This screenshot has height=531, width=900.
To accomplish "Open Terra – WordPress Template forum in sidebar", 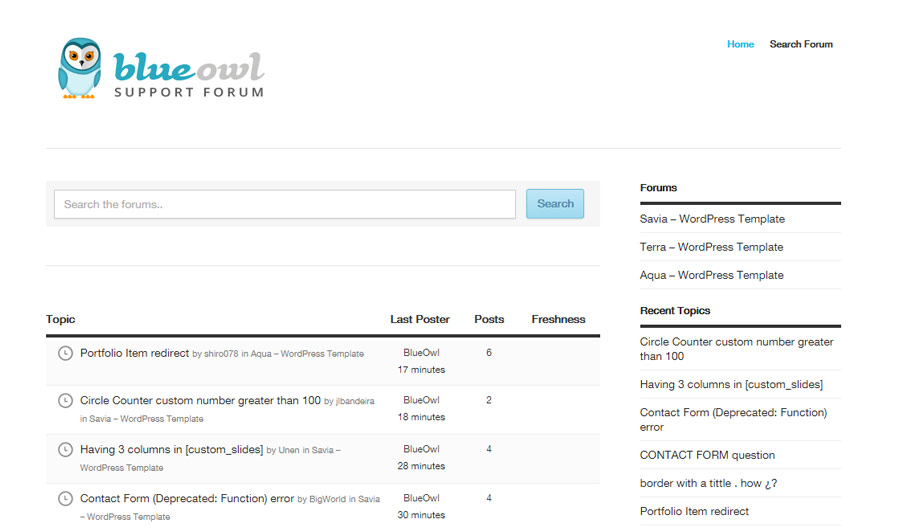I will point(711,247).
